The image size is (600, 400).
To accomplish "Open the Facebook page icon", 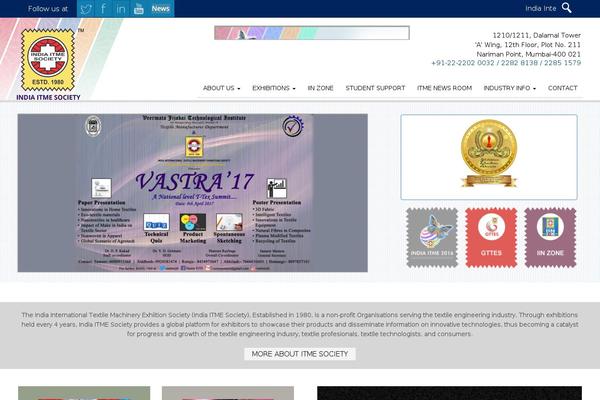I will [x=103, y=9].
